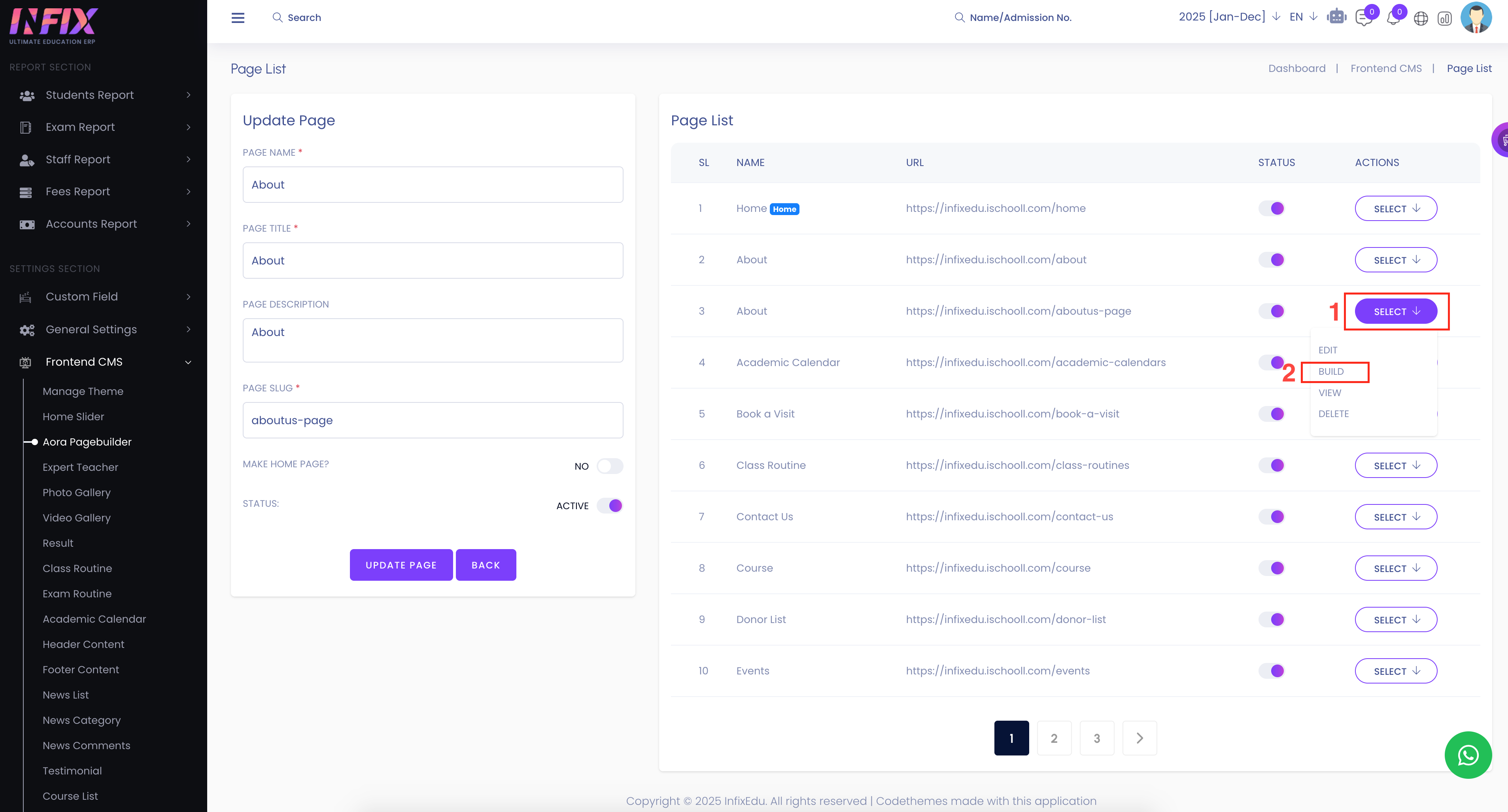Click the Page Slug input field
The width and height of the screenshot is (1508, 812).
433,420
